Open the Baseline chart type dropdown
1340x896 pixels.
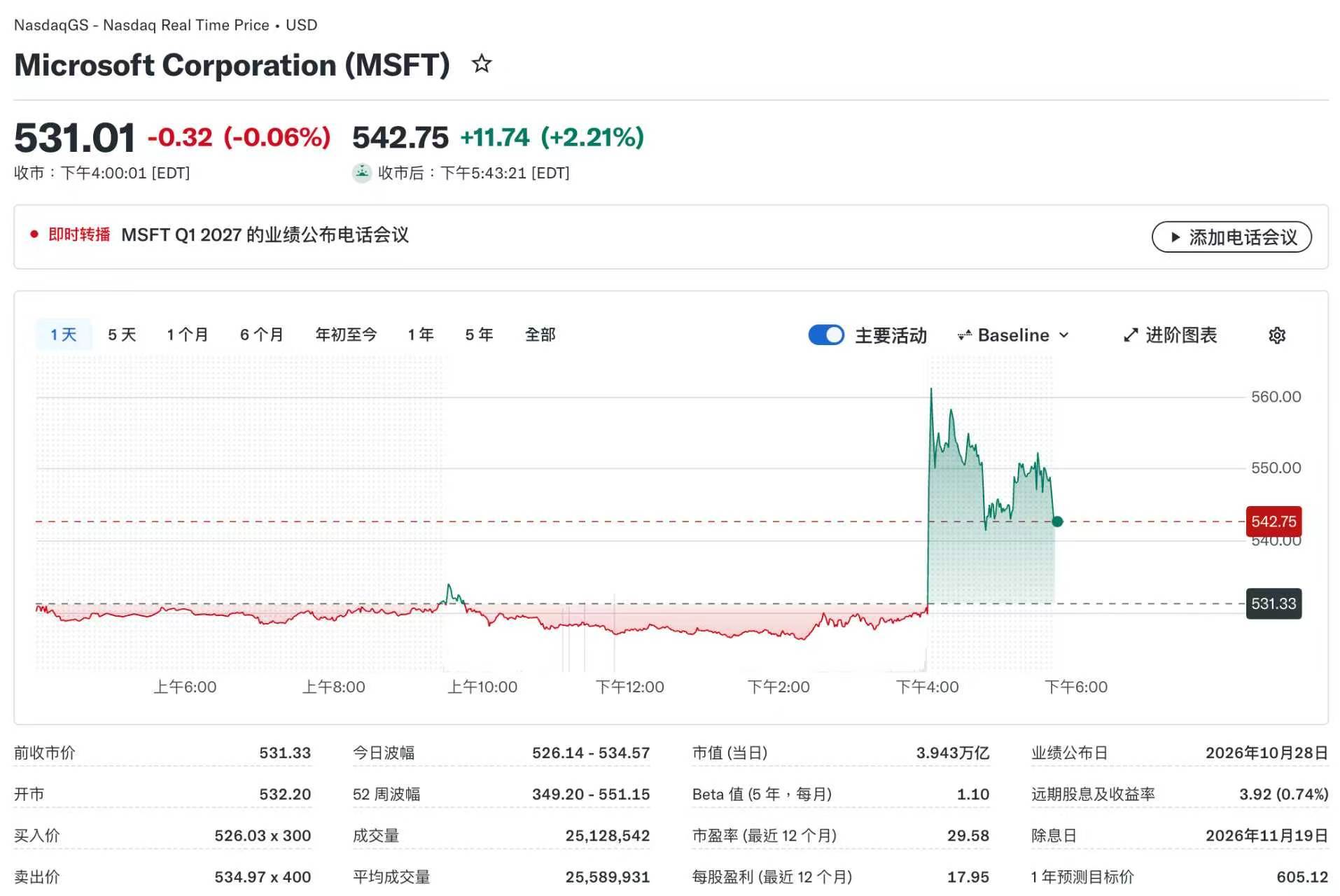pos(1013,335)
